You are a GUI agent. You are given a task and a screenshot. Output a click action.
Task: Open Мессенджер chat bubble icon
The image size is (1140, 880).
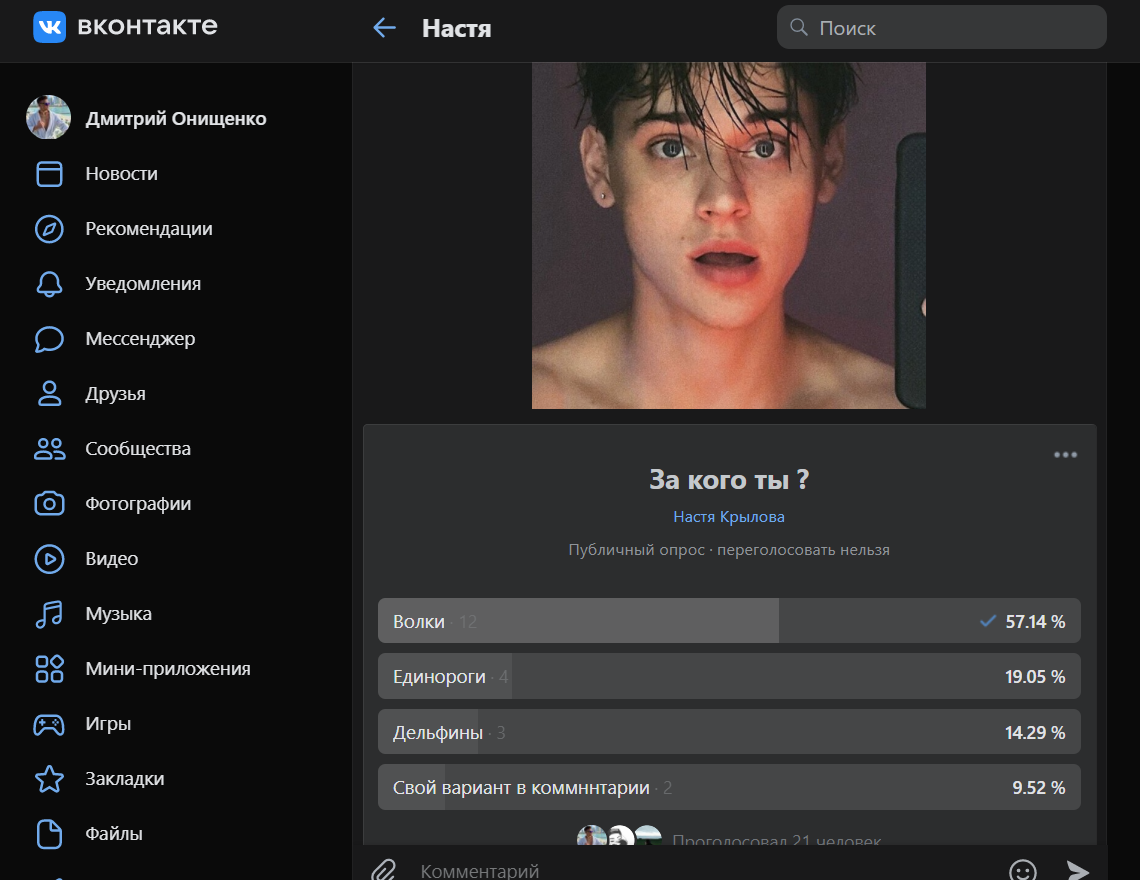(49, 339)
